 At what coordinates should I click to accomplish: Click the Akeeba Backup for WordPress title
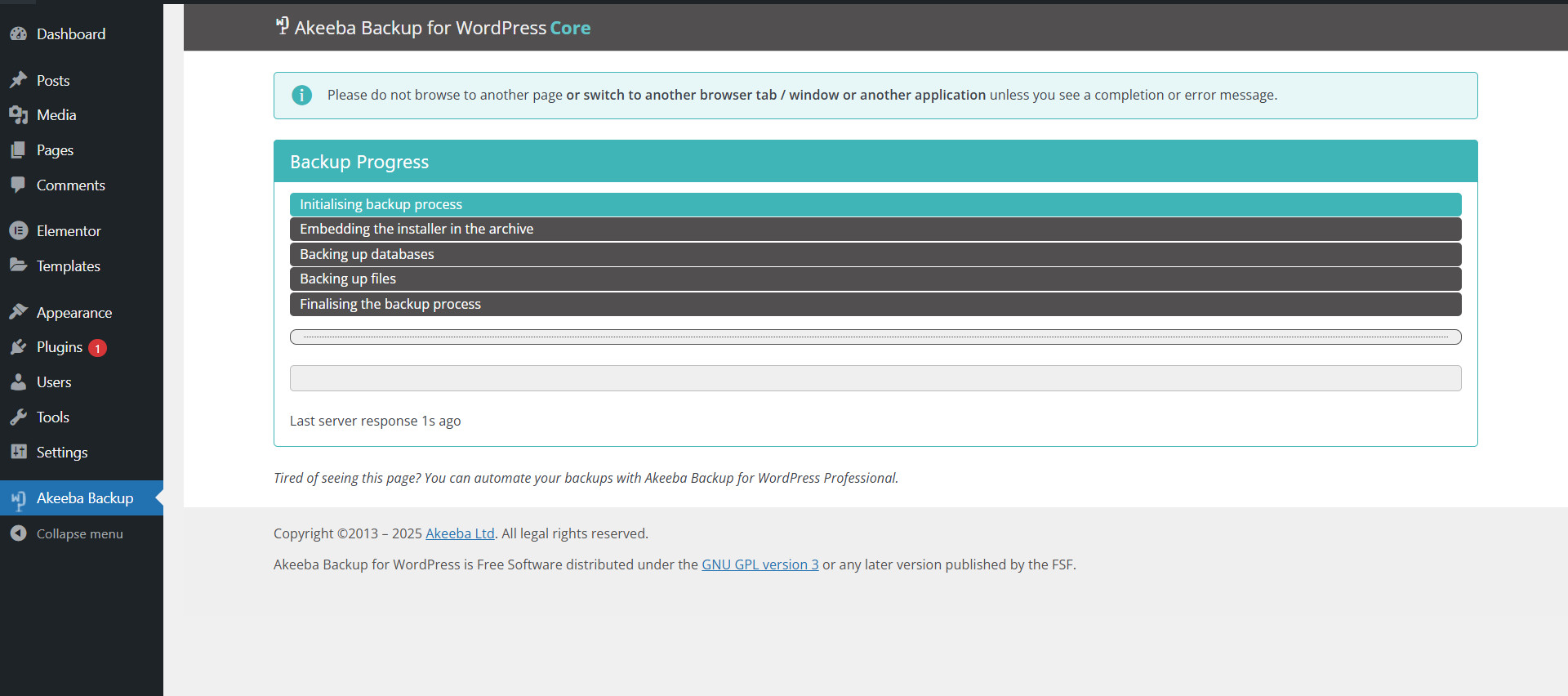[420, 28]
